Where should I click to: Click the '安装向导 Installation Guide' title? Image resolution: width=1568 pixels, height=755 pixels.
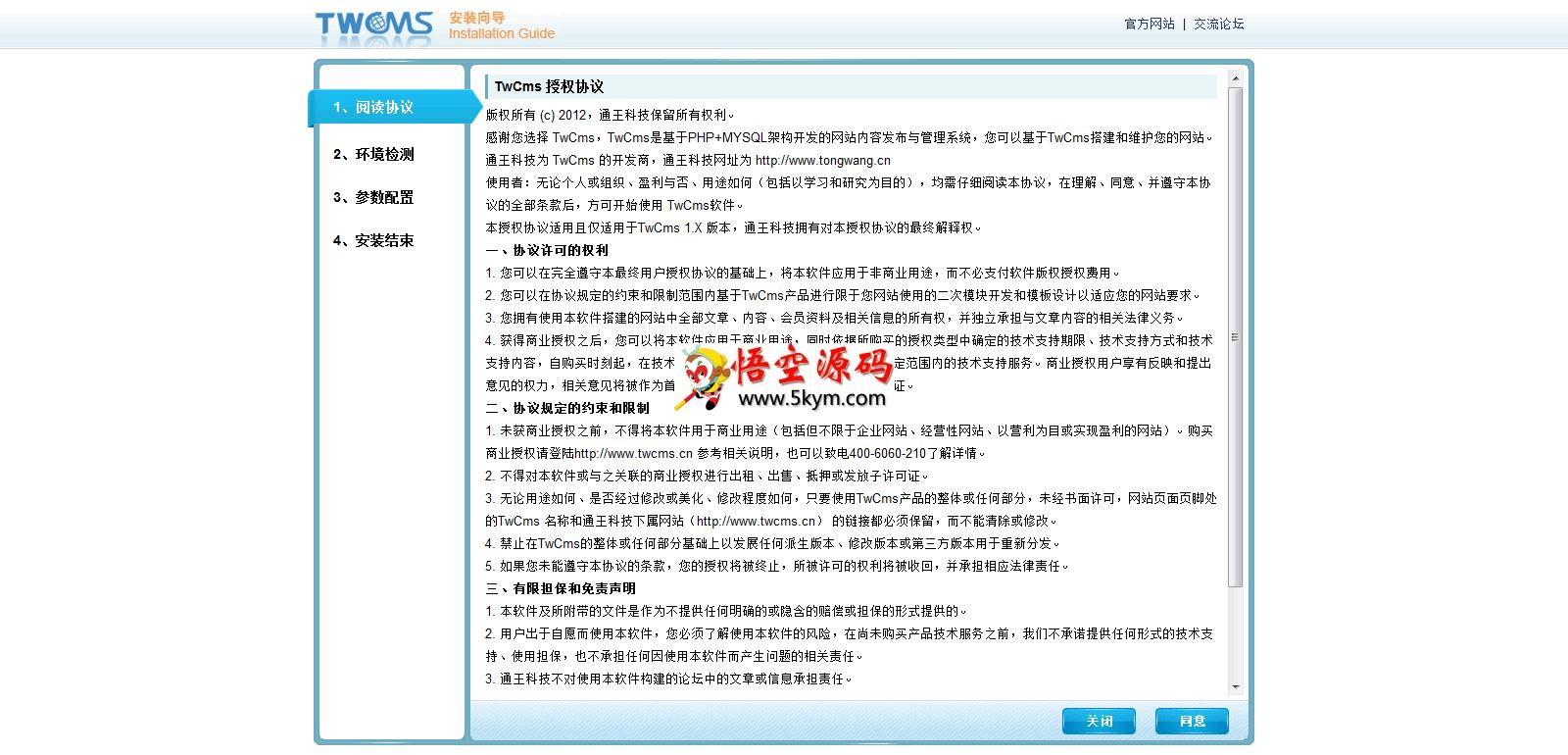502,25
